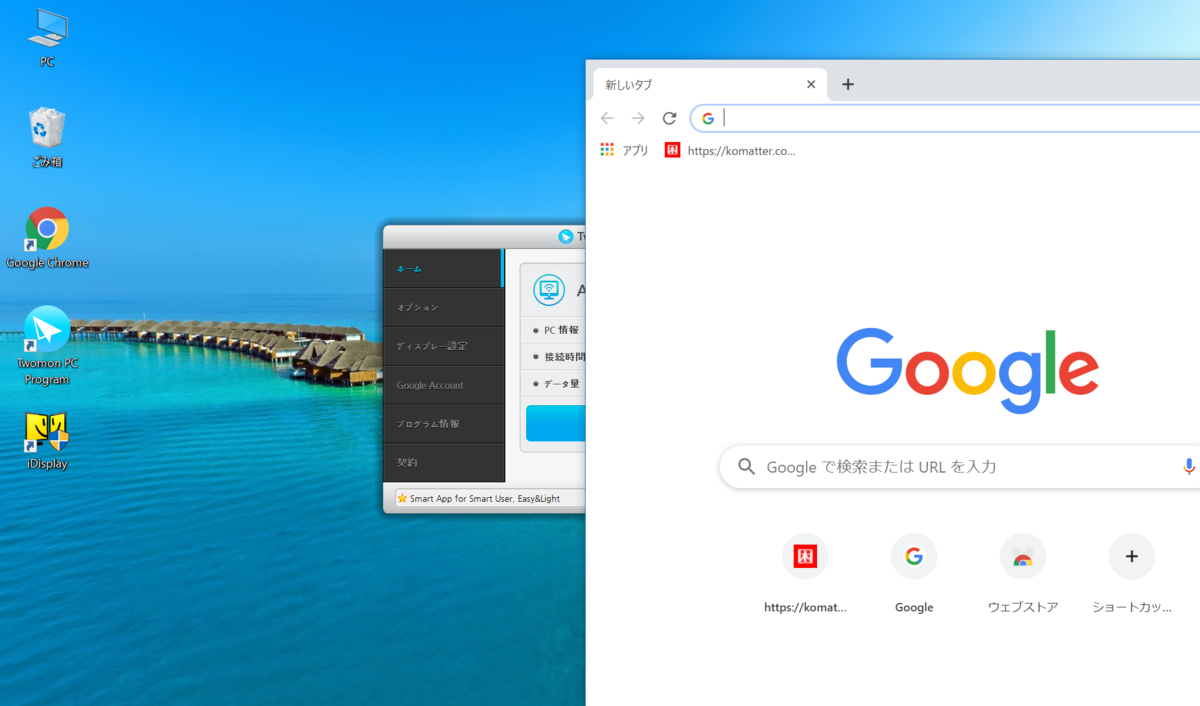
Task: Click Chrome's forward arrow
Action: pos(638,118)
